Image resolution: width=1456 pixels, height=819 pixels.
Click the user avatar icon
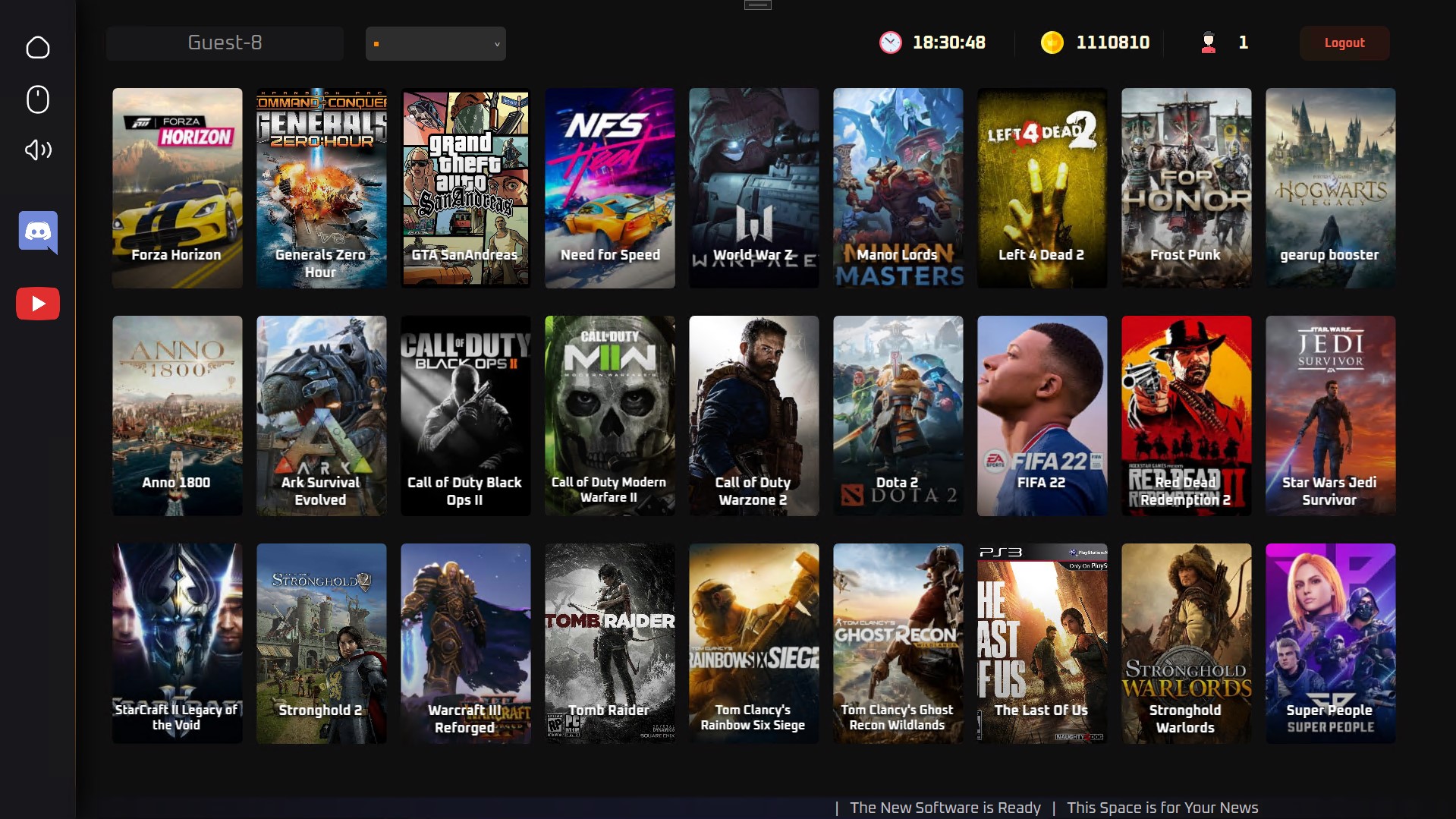pyautogui.click(x=1209, y=43)
